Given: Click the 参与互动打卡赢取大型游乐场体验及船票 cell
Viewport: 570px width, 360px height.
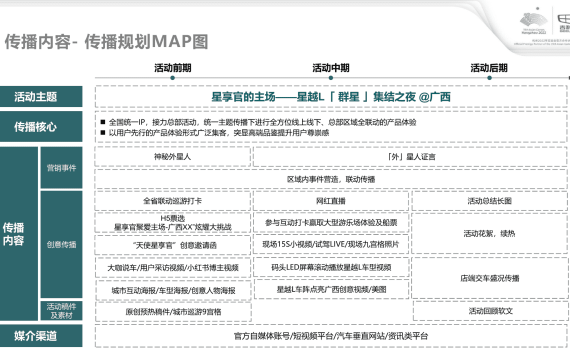Looking at the screenshot, I should 331,223.
